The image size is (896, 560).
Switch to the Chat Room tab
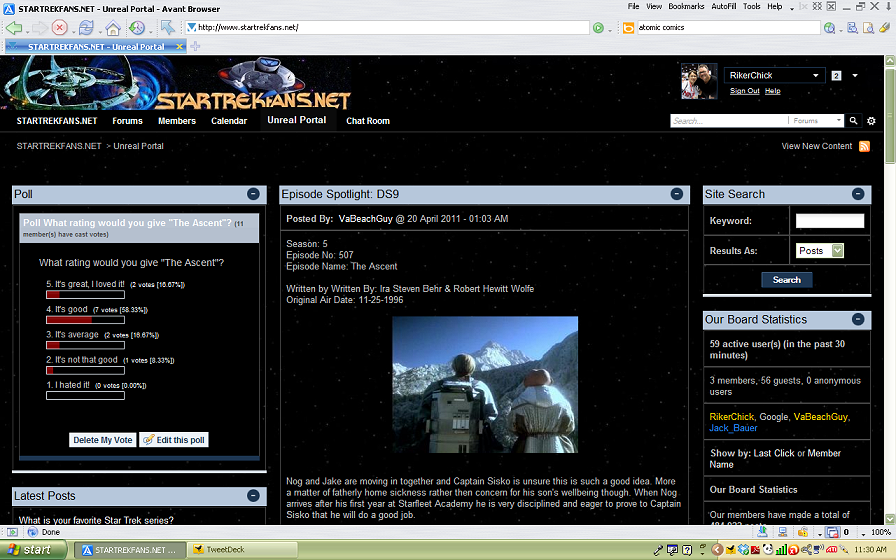point(367,121)
